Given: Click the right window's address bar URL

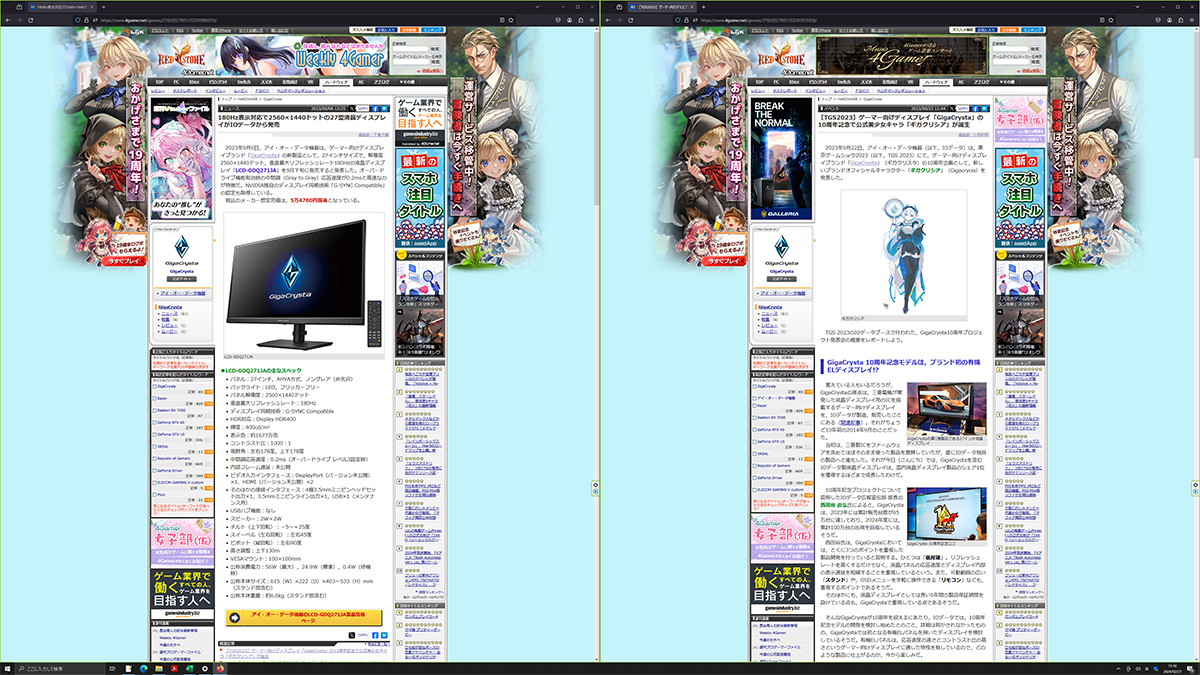Looking at the screenshot, I should point(758,20).
